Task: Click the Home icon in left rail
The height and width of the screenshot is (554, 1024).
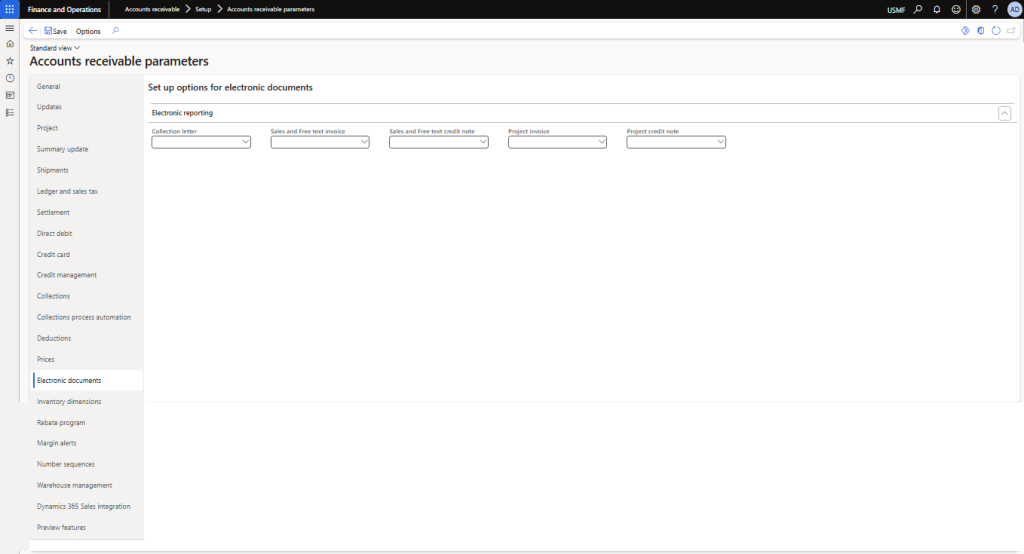Action: [10, 44]
